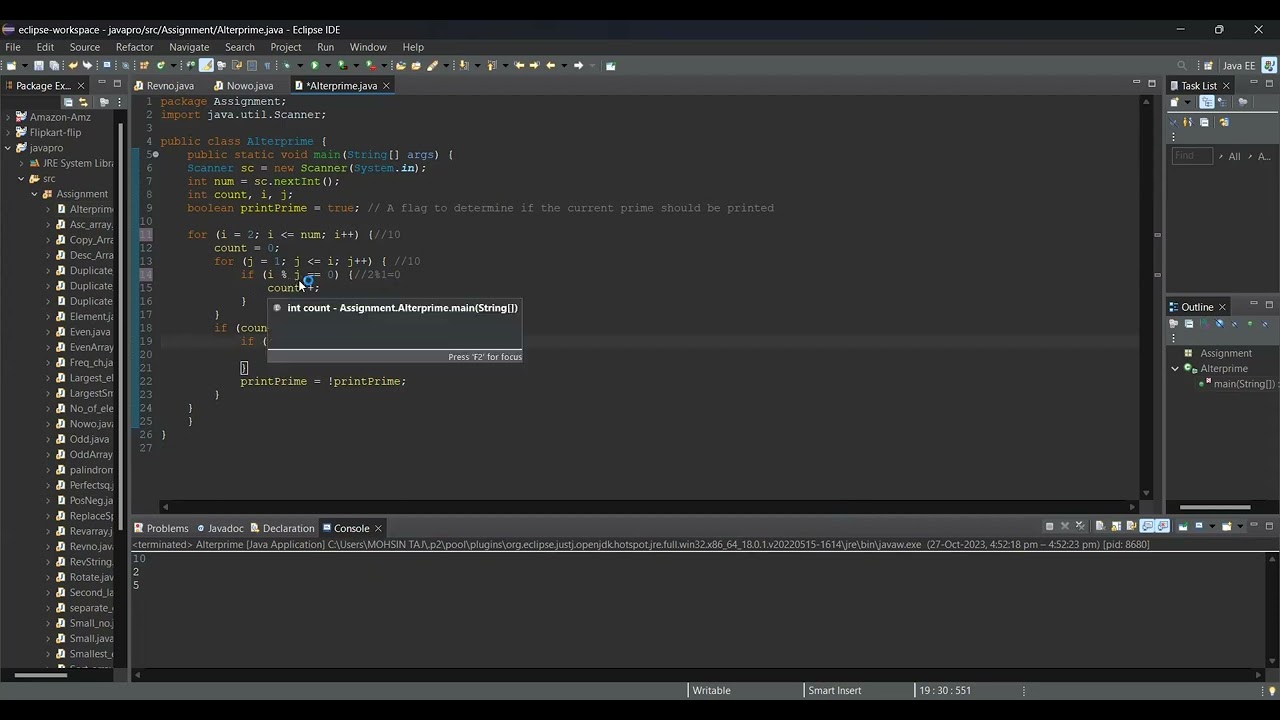This screenshot has width=1280, height=720.
Task: Click the Find field in Task List
Action: tap(1192, 156)
